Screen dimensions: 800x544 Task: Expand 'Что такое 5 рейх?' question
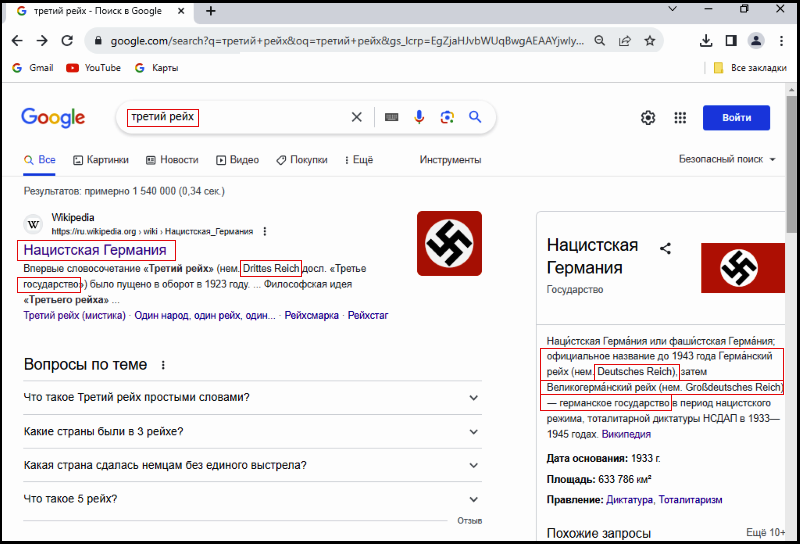coord(253,499)
